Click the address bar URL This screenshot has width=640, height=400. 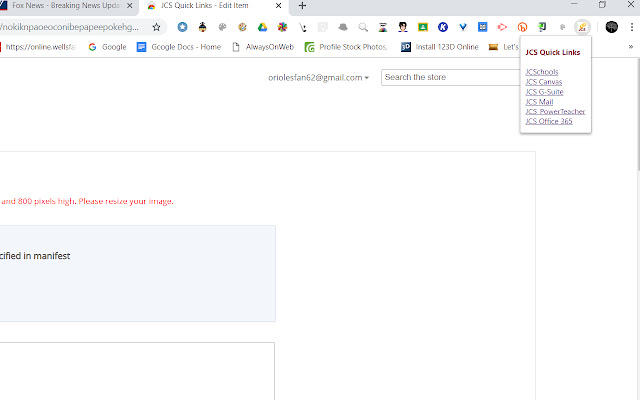(x=69, y=27)
